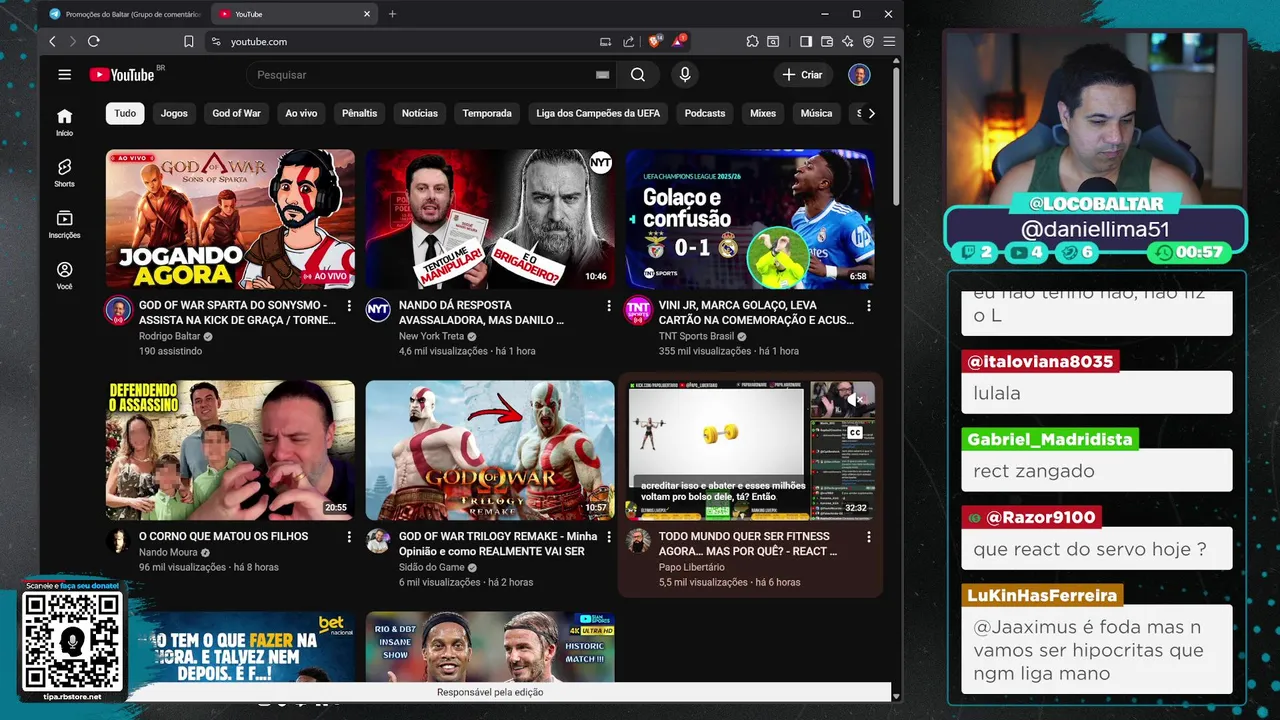Viewport: 1280px width, 720px height.
Task: Toggle the browser sidebar panel
Action: pyautogui.click(x=806, y=41)
